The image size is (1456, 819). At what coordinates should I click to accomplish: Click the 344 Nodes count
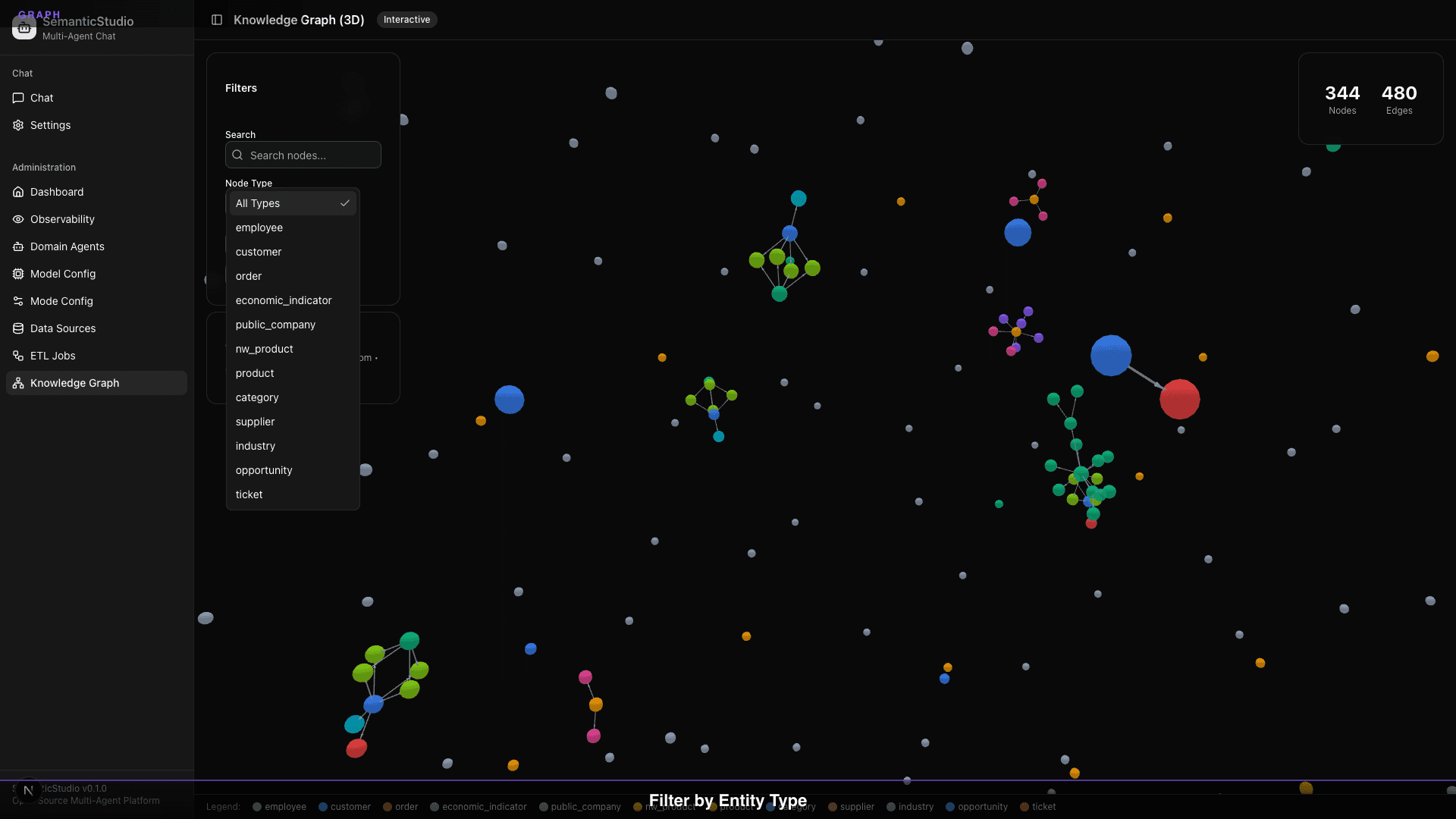click(x=1341, y=99)
